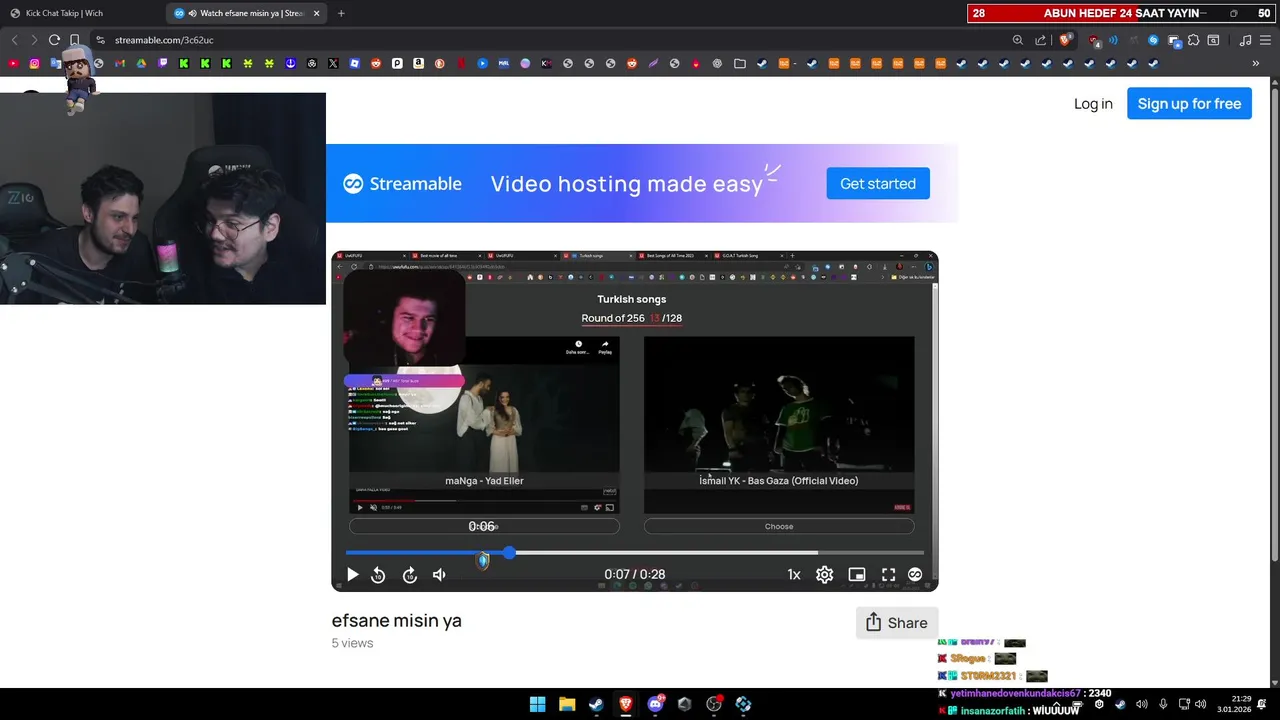This screenshot has height=720, width=1280.
Task: Close the Watch efsane misin ya tab
Action: click(x=316, y=13)
